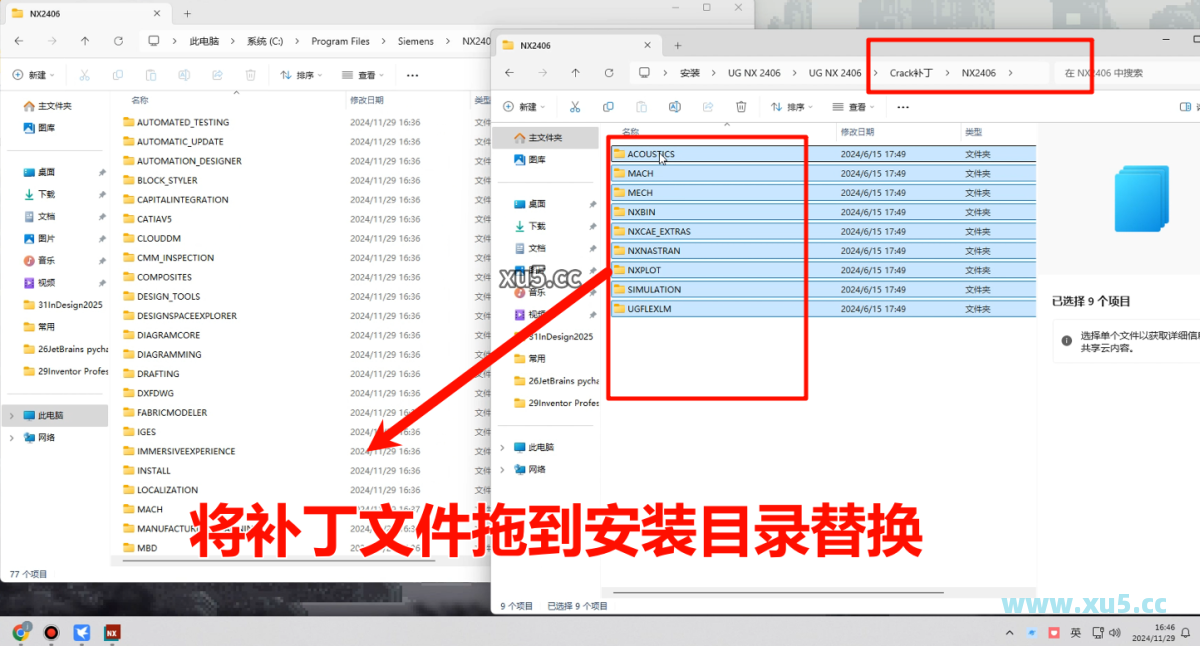
Task: Open the 查看 view dropdown in Program Files window
Action: 366,75
